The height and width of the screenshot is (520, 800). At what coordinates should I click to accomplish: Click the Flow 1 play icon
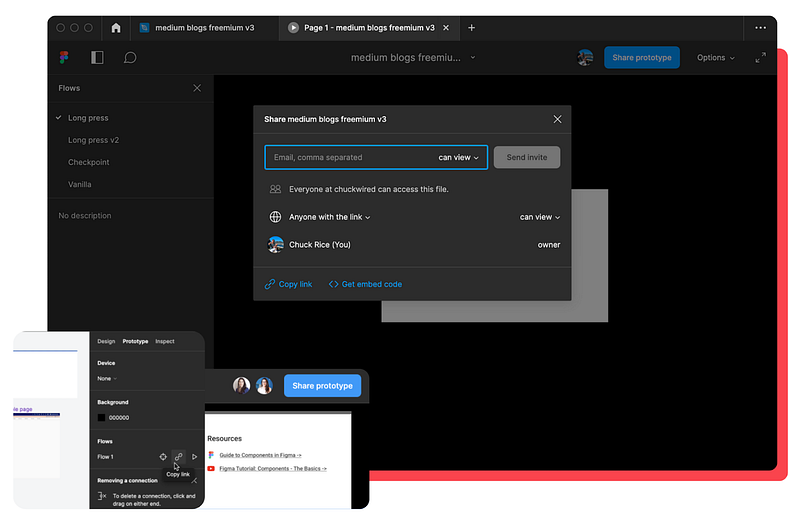194,457
